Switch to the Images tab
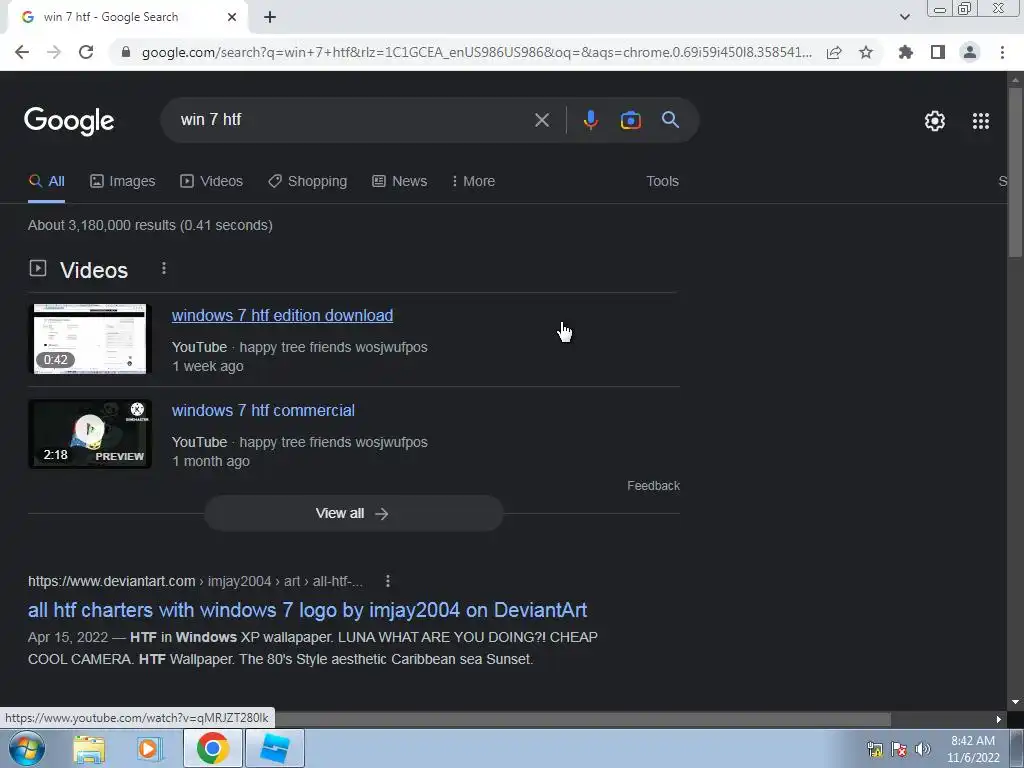 123,181
